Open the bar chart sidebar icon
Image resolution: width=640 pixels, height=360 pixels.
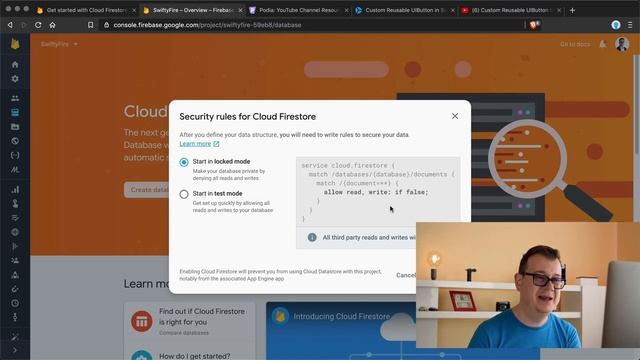15,189
